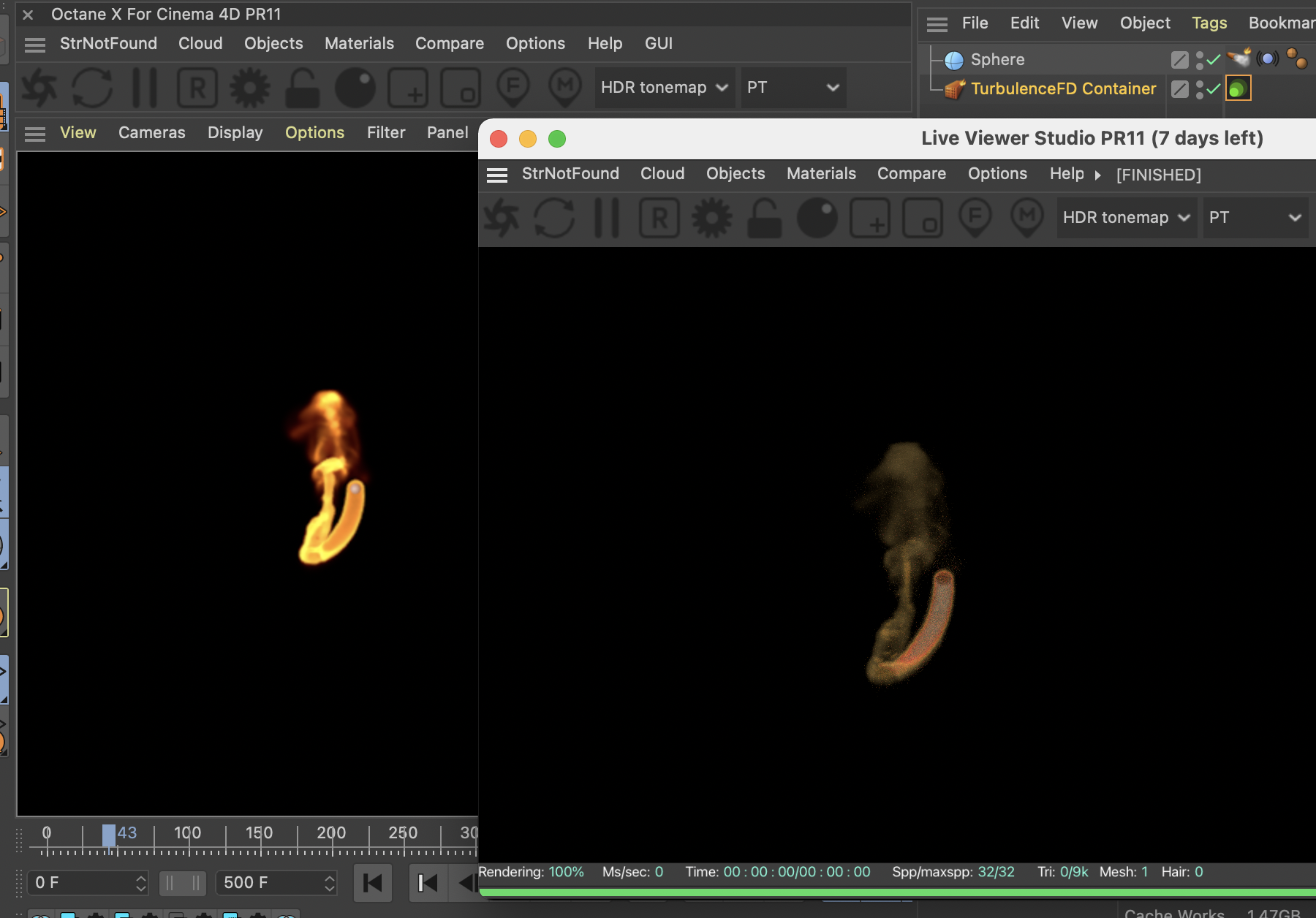This screenshot has width=1316, height=918.
Task: Toggle the TurbulenceFD Container enable checkmark
Action: coord(1214,89)
